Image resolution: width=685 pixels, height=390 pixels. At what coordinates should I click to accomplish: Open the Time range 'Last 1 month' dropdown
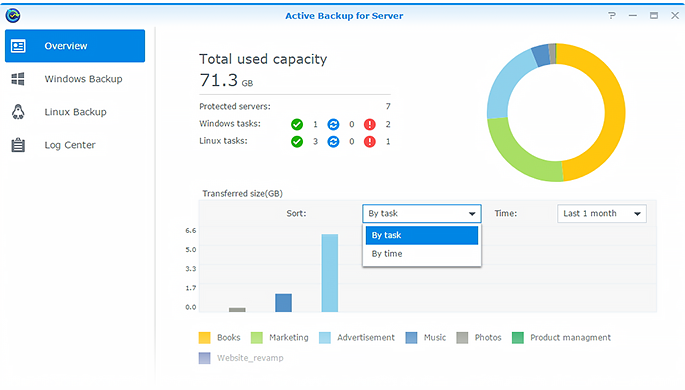[602, 214]
